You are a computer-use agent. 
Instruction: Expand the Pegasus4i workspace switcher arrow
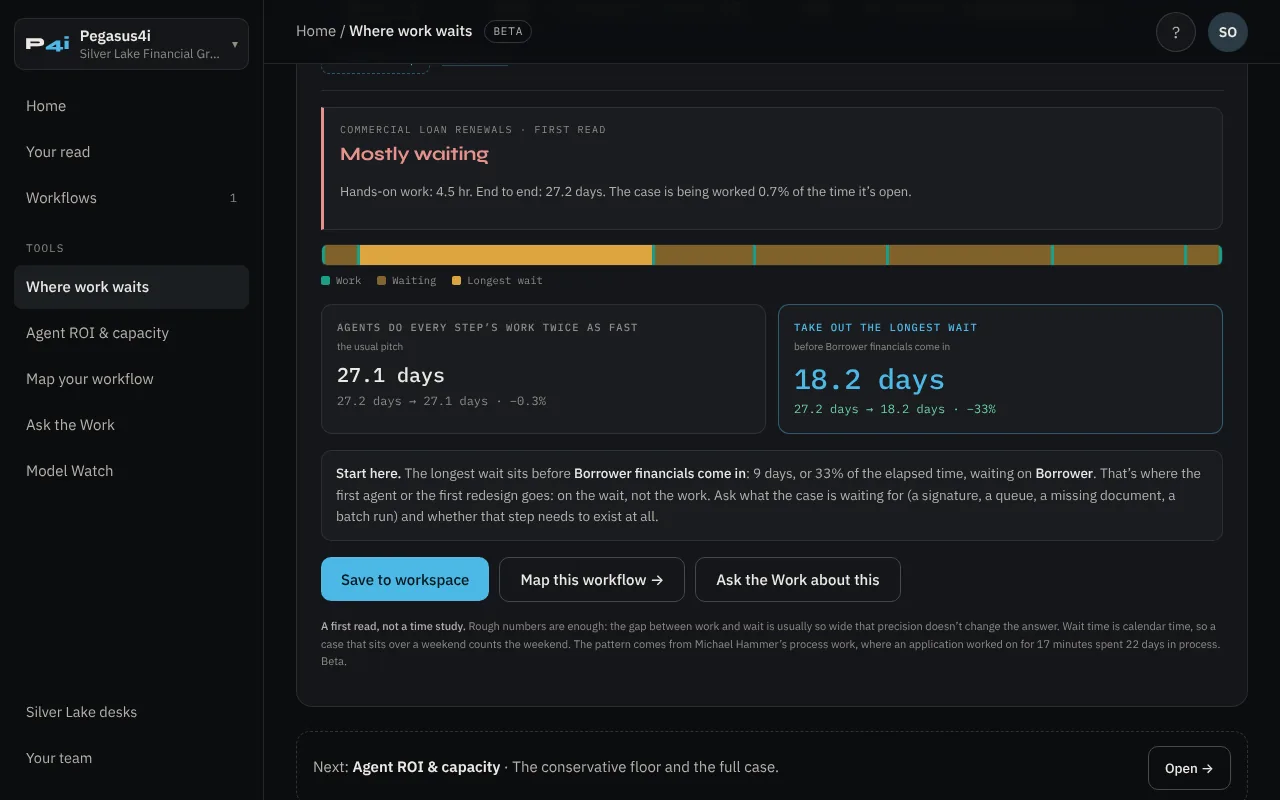234,44
